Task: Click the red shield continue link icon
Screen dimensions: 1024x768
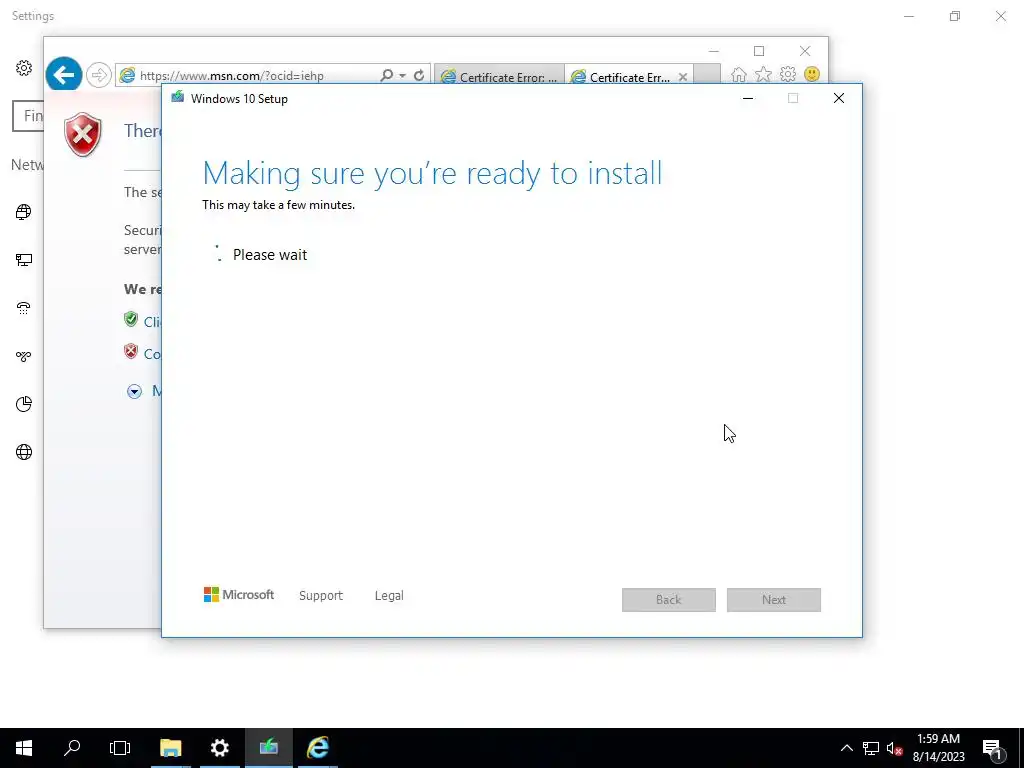Action: pyautogui.click(x=131, y=351)
